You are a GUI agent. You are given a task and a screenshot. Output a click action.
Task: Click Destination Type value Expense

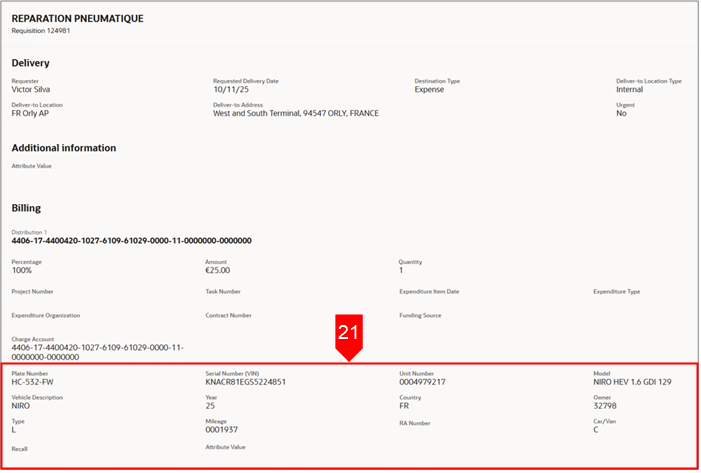coord(429,89)
